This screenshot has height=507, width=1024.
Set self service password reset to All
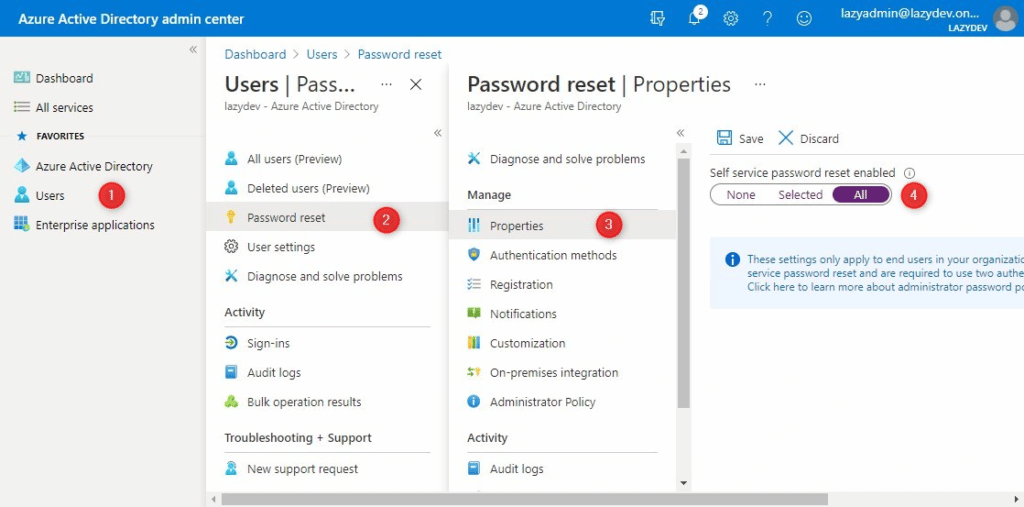pyautogui.click(x=861, y=195)
